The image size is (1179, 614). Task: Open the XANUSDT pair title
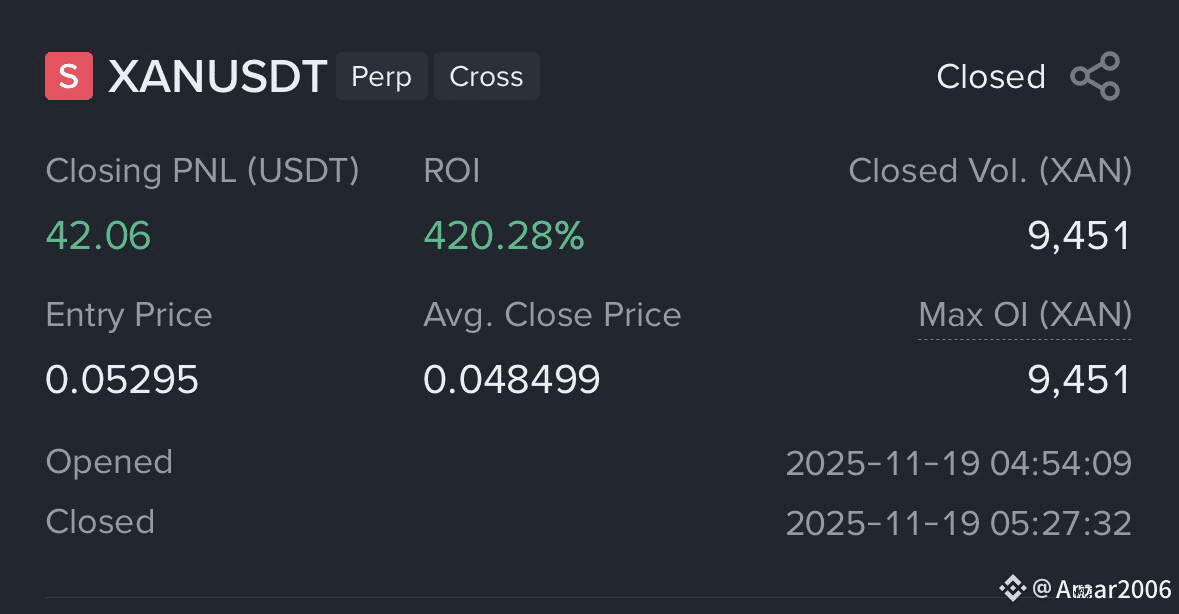217,77
